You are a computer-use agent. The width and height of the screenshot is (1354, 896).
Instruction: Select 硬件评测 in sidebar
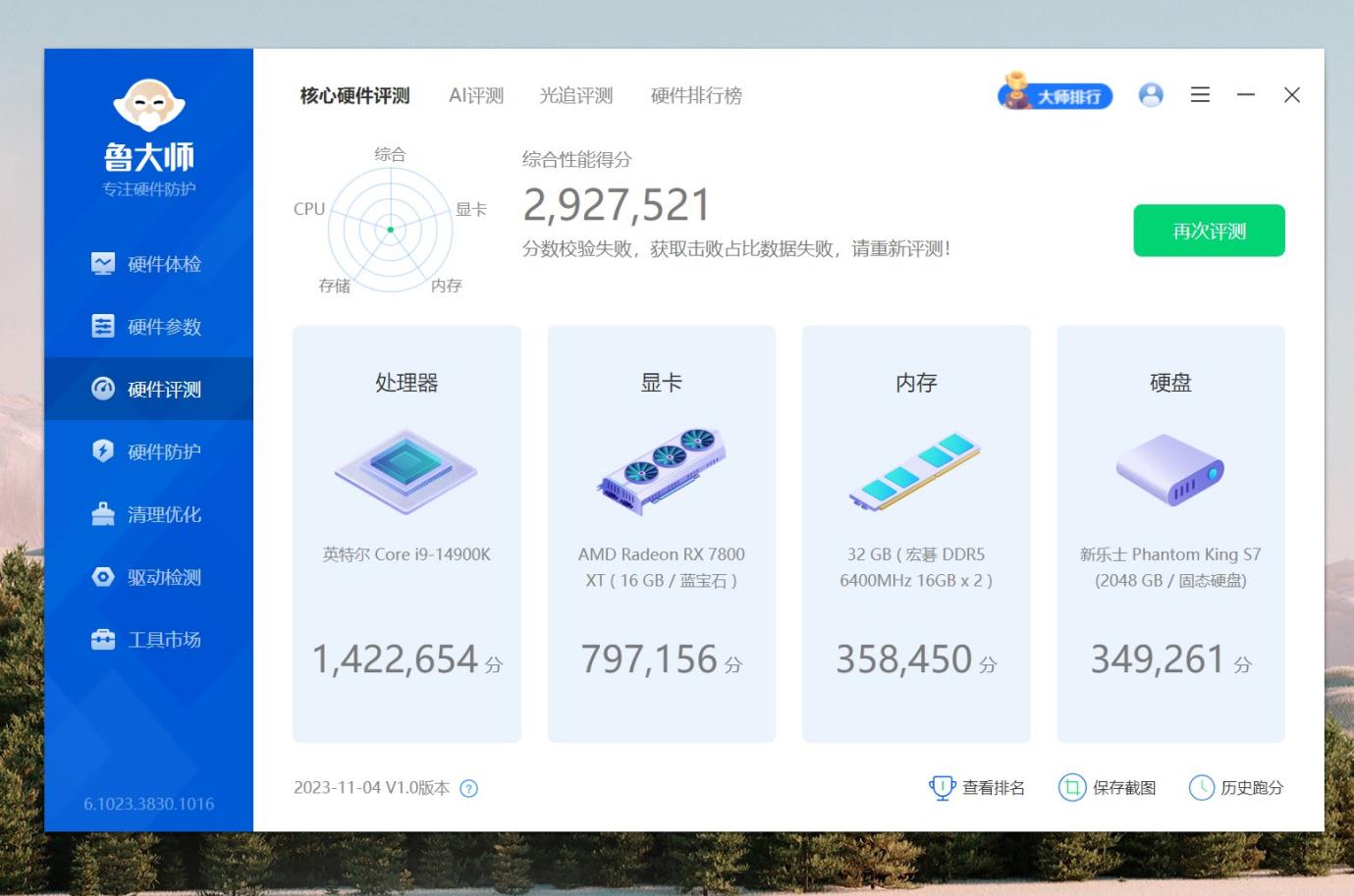pyautogui.click(x=148, y=389)
